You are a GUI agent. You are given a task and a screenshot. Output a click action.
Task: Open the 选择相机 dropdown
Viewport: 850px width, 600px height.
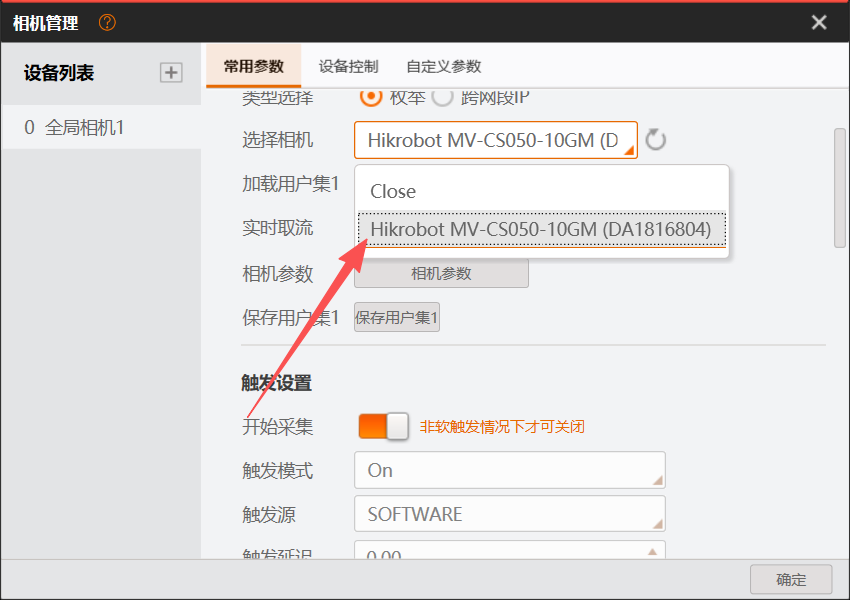[495, 140]
